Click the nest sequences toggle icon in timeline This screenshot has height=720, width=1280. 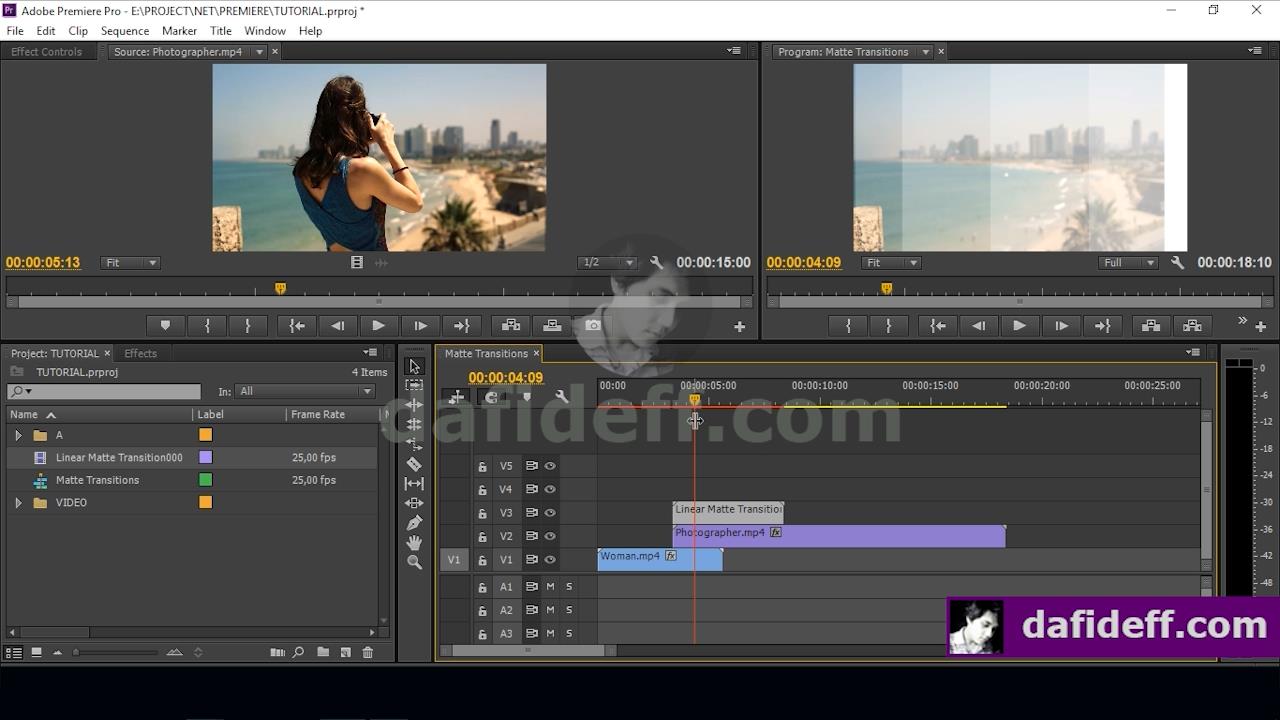click(x=456, y=397)
